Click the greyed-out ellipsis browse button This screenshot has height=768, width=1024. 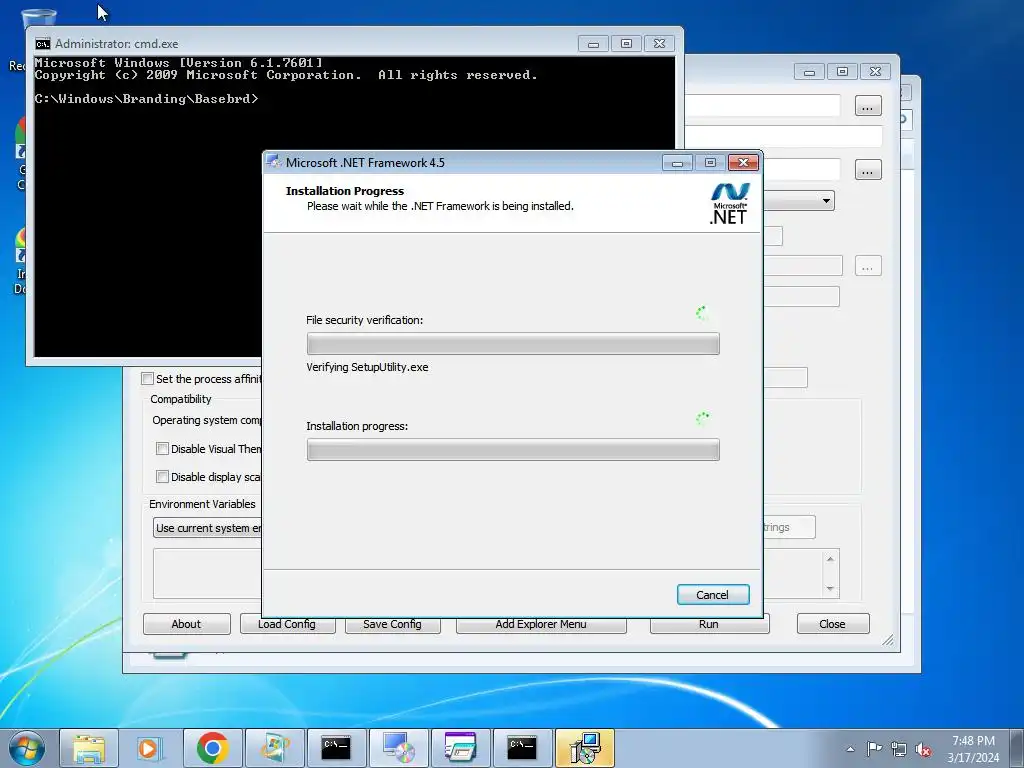click(x=868, y=266)
